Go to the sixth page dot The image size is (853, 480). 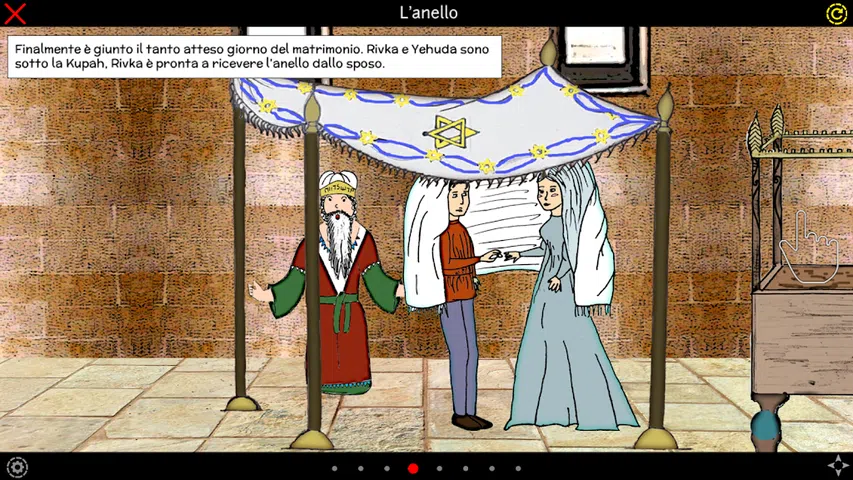click(466, 468)
